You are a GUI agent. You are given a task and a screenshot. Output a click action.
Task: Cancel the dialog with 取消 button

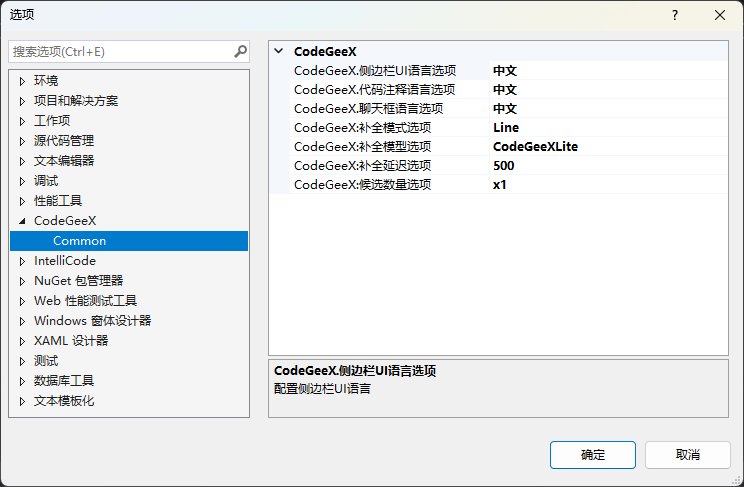pos(688,455)
